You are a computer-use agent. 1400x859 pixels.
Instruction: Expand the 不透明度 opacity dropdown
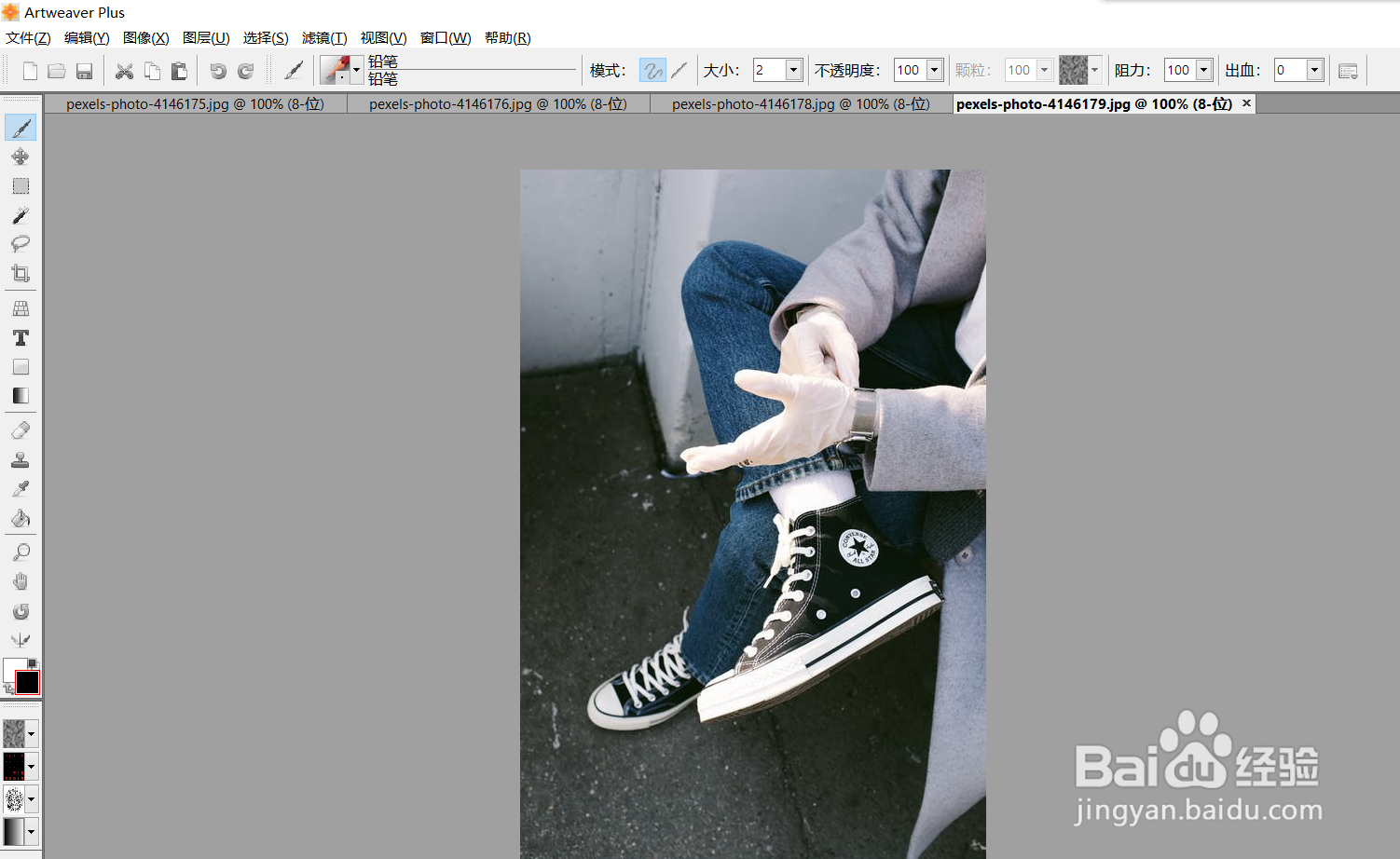[x=934, y=70]
